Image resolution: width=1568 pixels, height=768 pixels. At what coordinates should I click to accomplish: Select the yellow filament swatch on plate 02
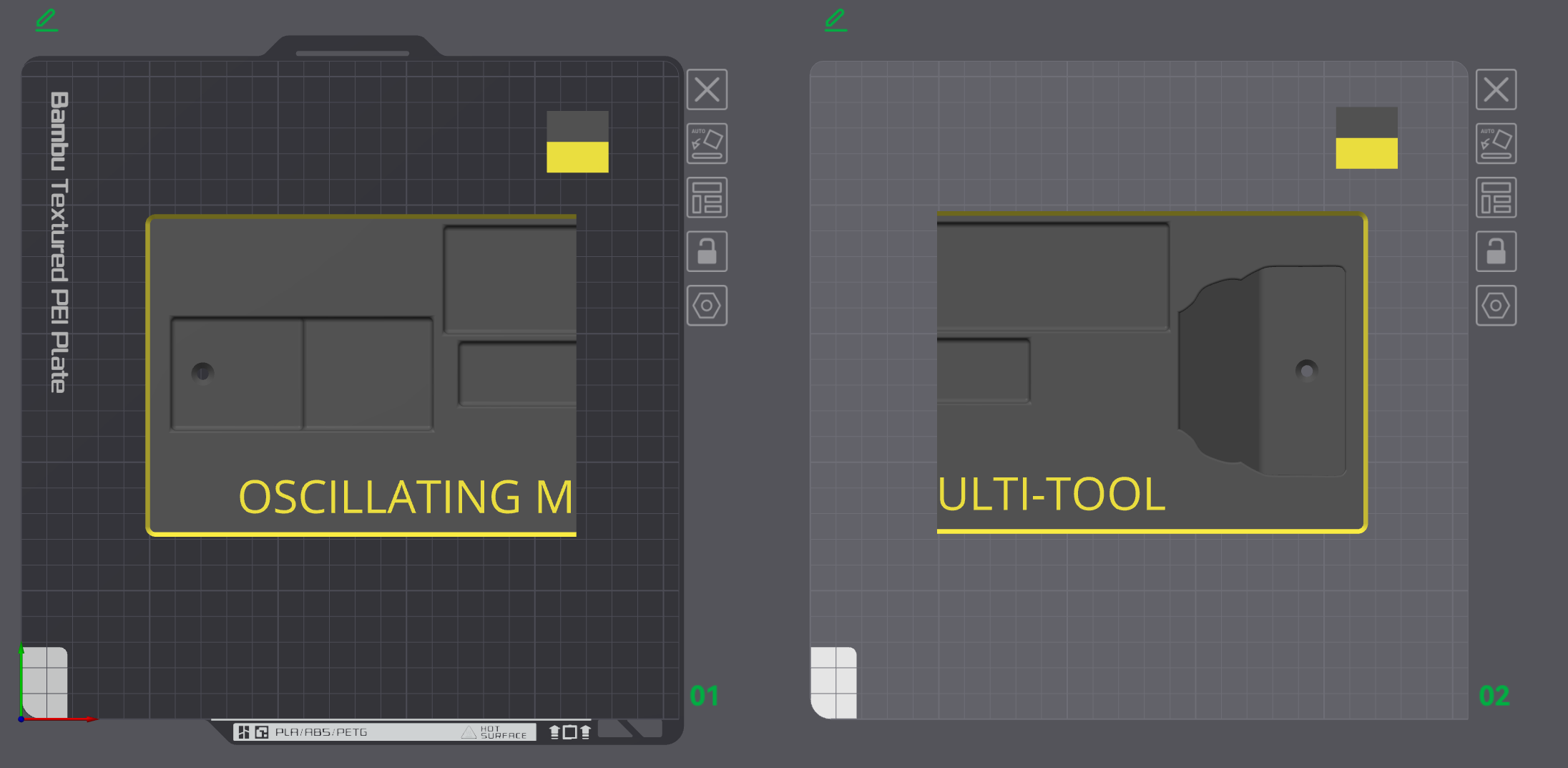(1366, 153)
